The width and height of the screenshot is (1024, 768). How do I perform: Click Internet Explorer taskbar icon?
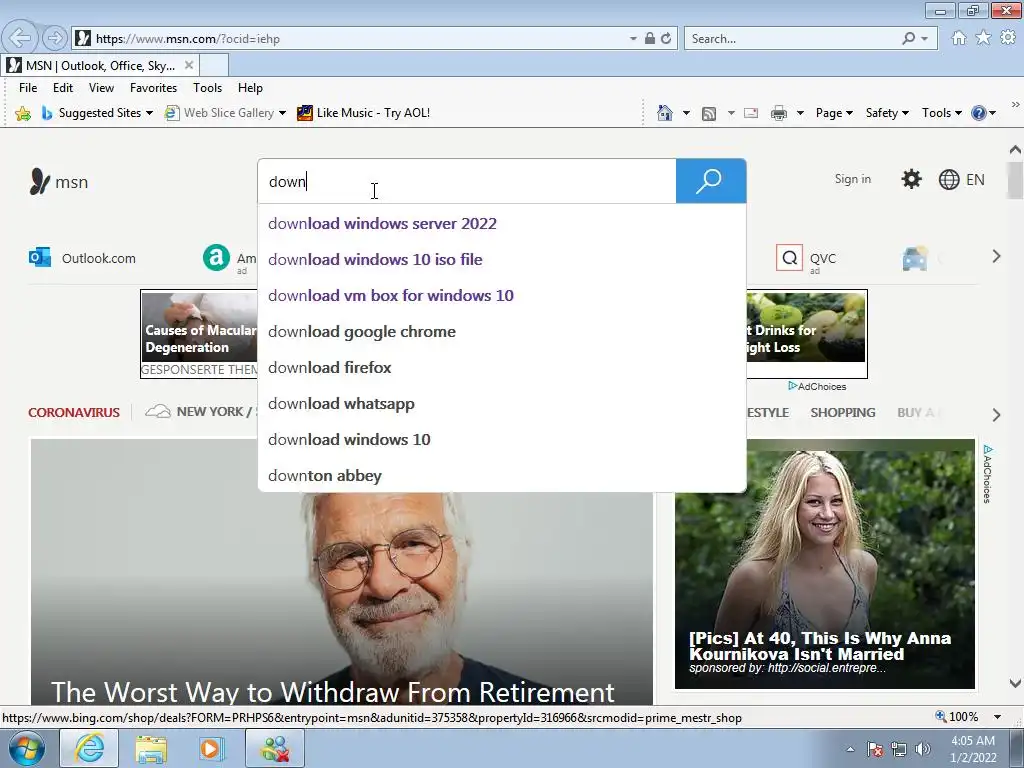pyautogui.click(x=89, y=748)
